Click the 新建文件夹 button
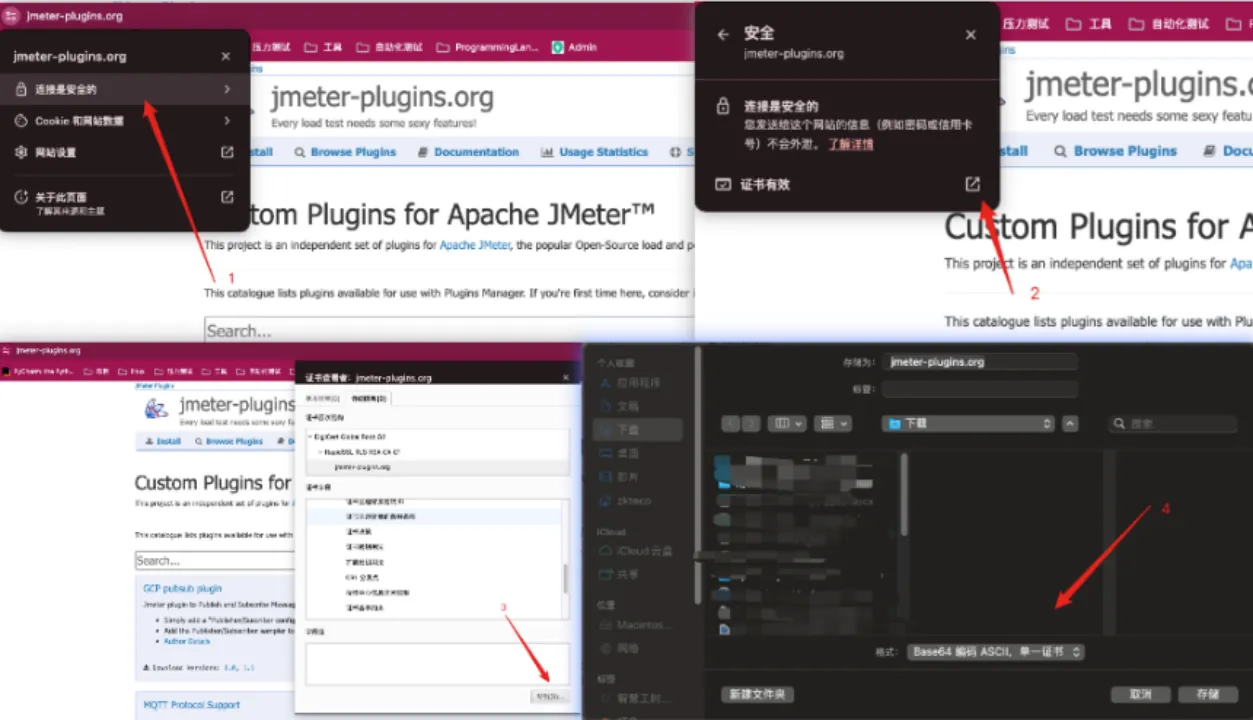 pyautogui.click(x=757, y=694)
